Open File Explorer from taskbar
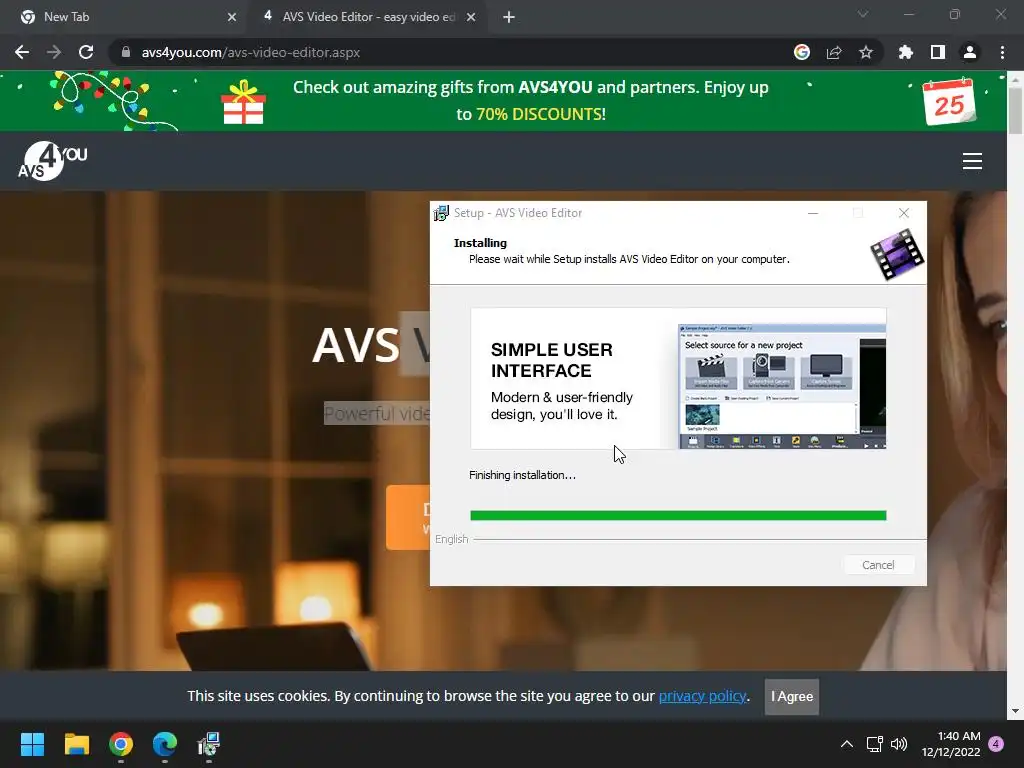Viewport: 1024px width, 768px height. pyautogui.click(x=76, y=744)
